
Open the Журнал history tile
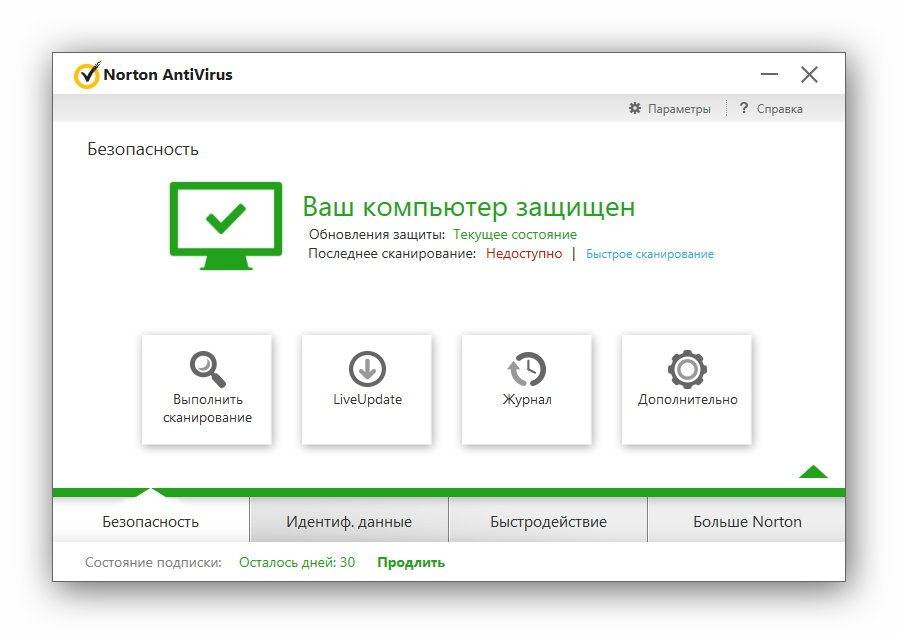click(526, 389)
